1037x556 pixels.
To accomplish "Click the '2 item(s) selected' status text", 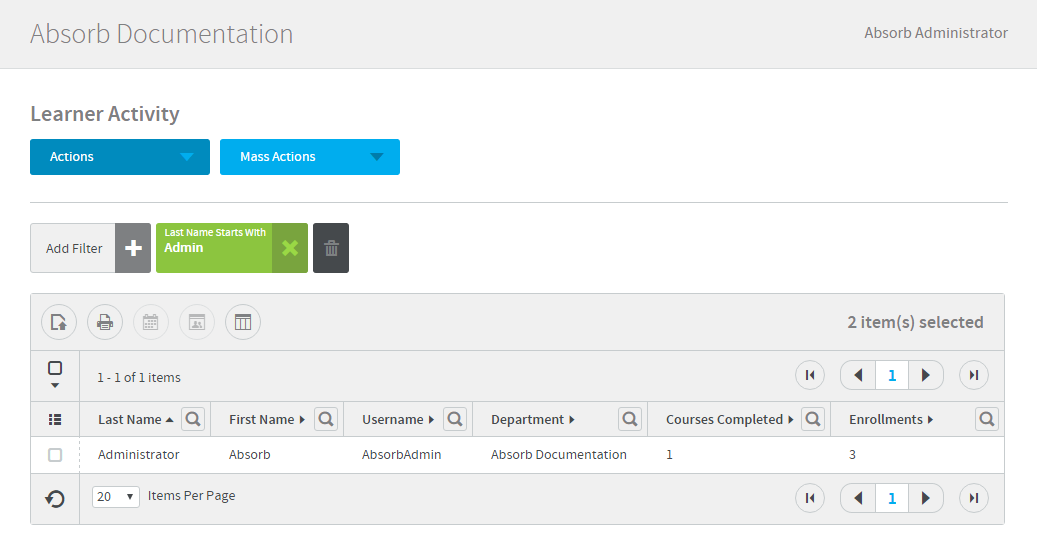I will 915,322.
